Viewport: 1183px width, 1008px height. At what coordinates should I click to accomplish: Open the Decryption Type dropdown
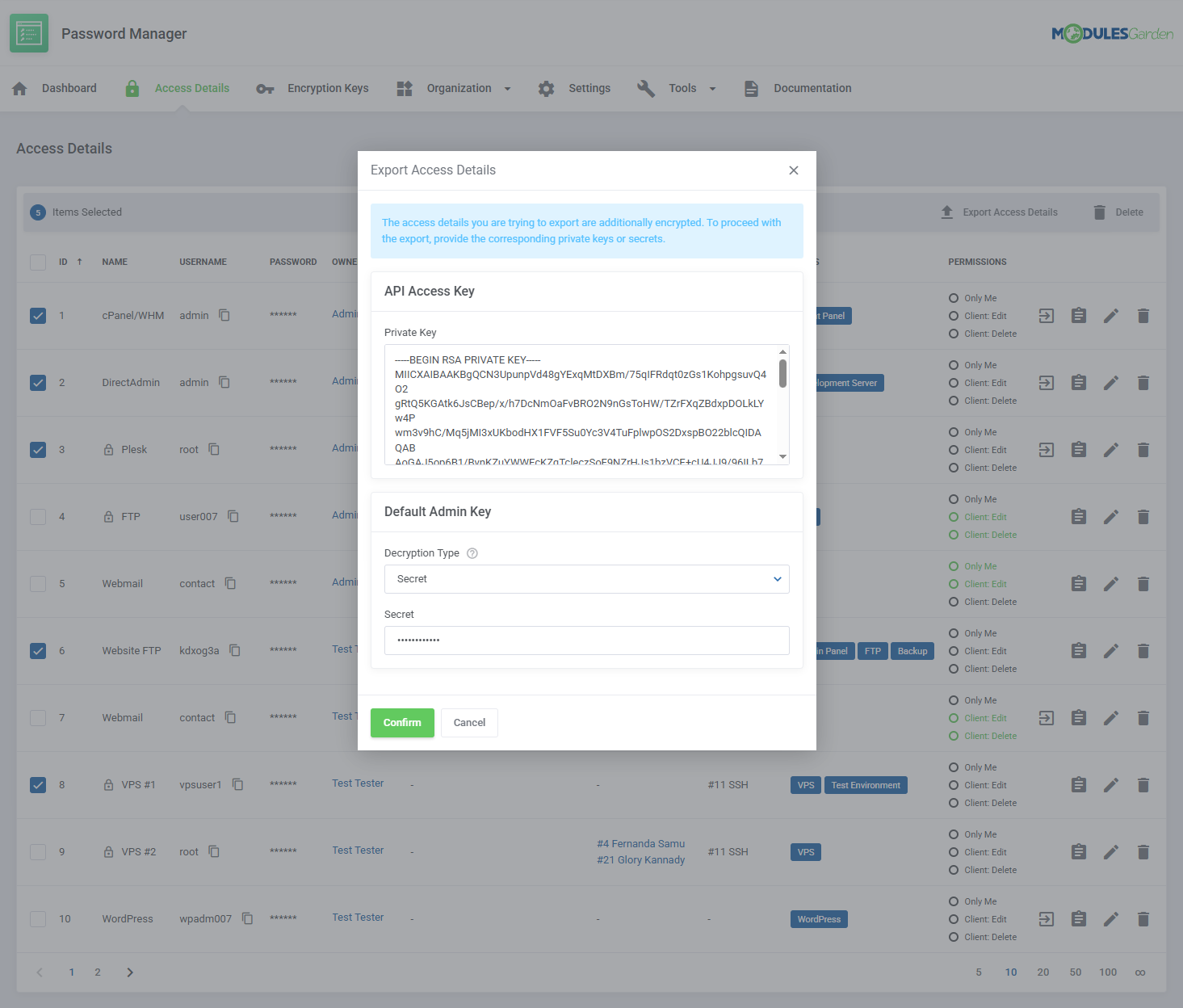pyautogui.click(x=586, y=579)
